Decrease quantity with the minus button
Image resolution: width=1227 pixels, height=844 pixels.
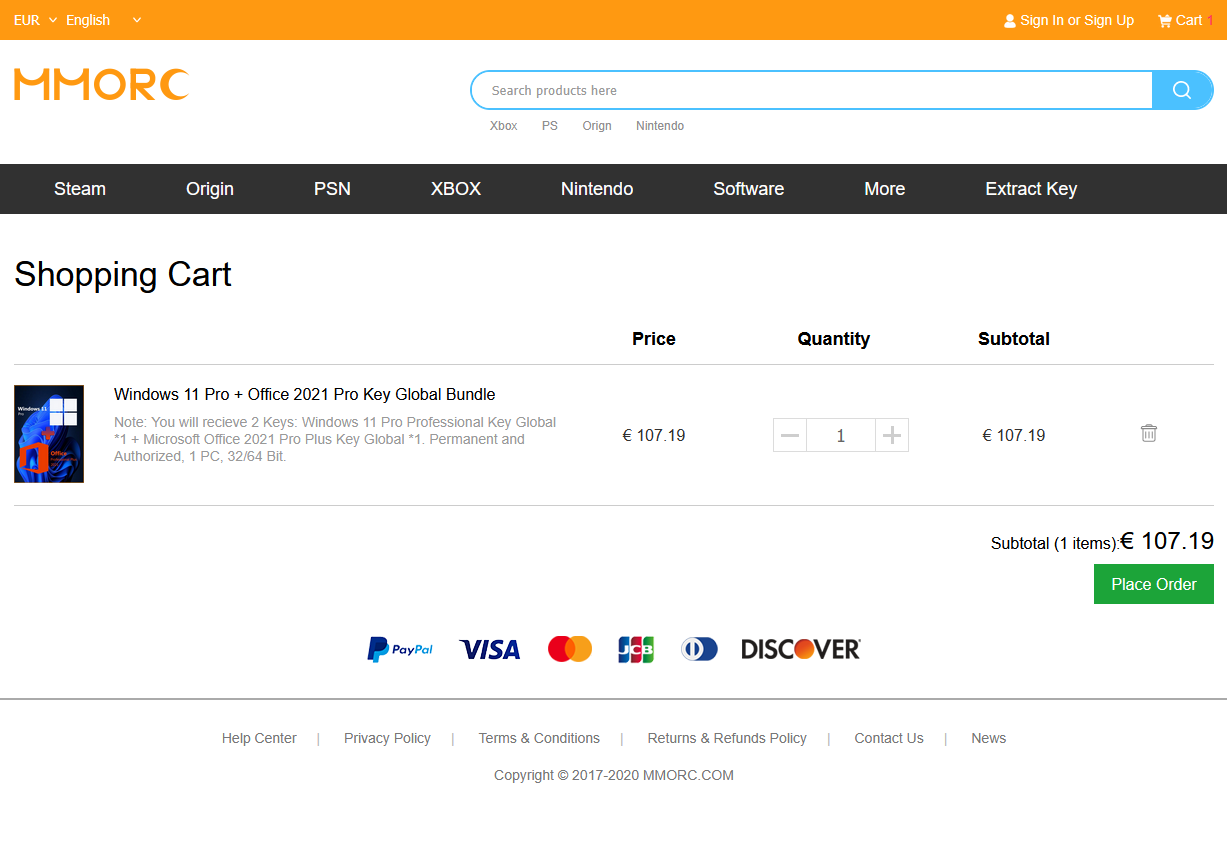(x=790, y=435)
